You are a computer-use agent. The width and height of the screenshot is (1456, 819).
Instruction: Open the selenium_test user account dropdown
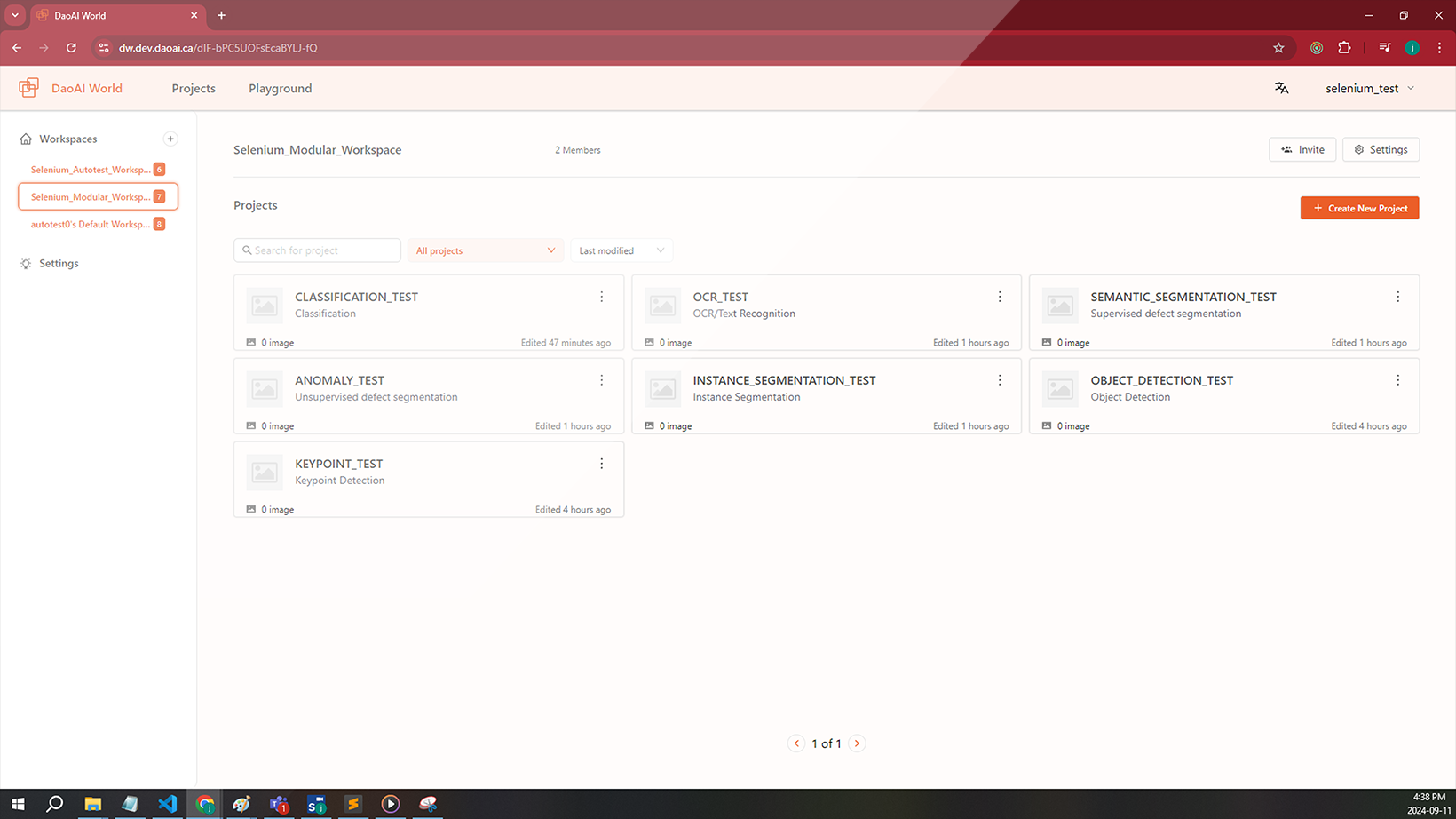tap(1369, 88)
